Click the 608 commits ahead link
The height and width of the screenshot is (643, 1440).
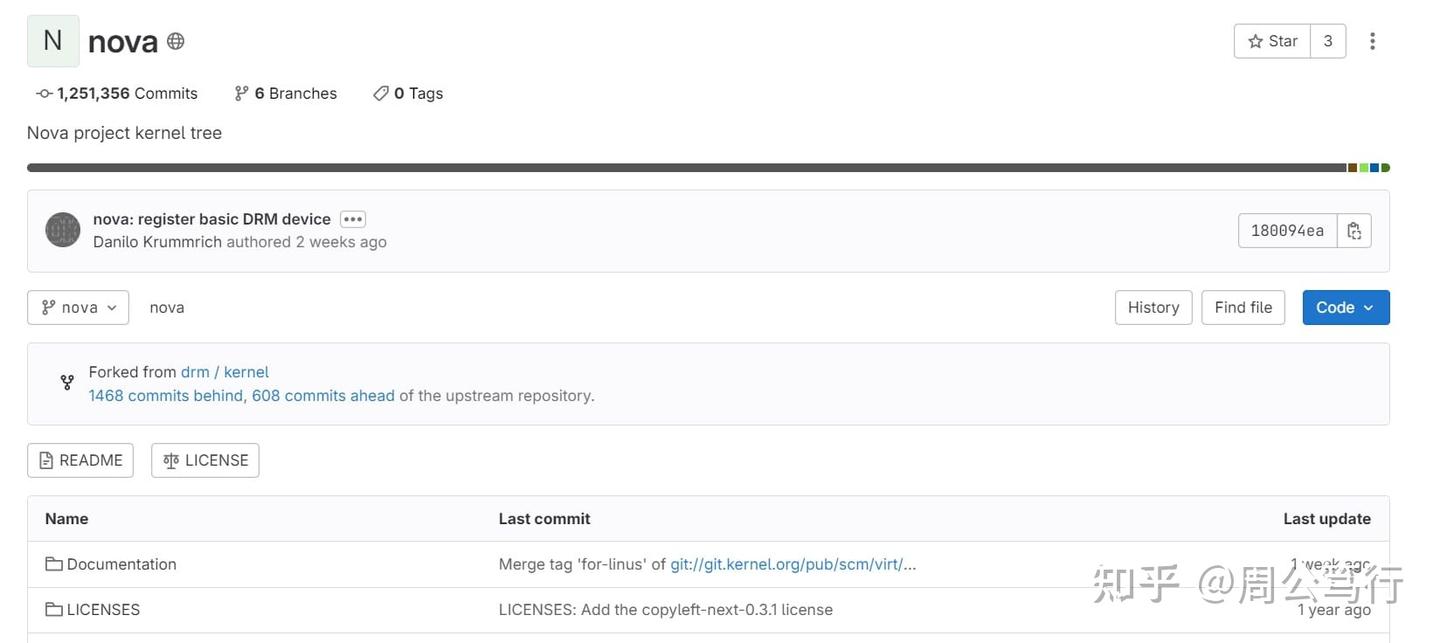(324, 393)
